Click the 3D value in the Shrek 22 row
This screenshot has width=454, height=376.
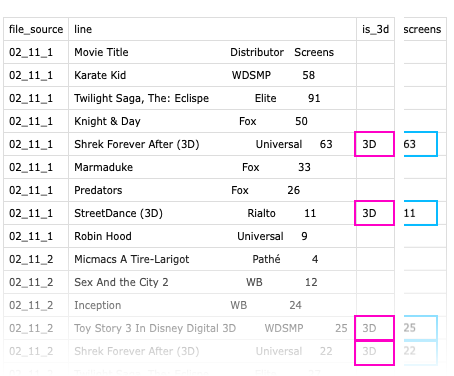(374, 352)
